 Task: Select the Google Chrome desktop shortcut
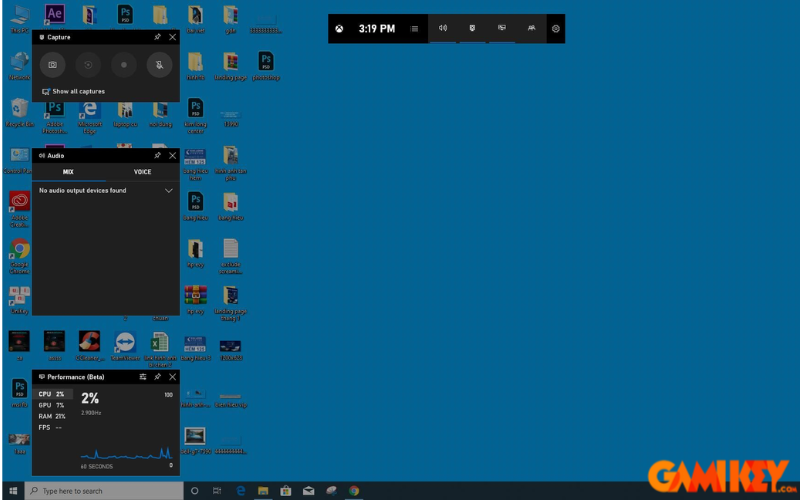point(19,257)
